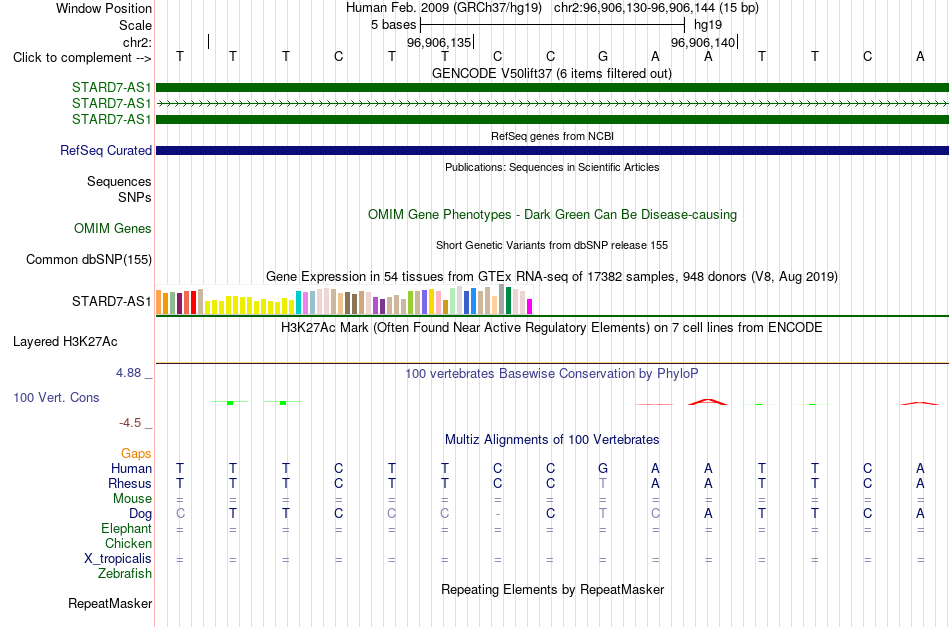Click the Dog species label

[x=140, y=514]
